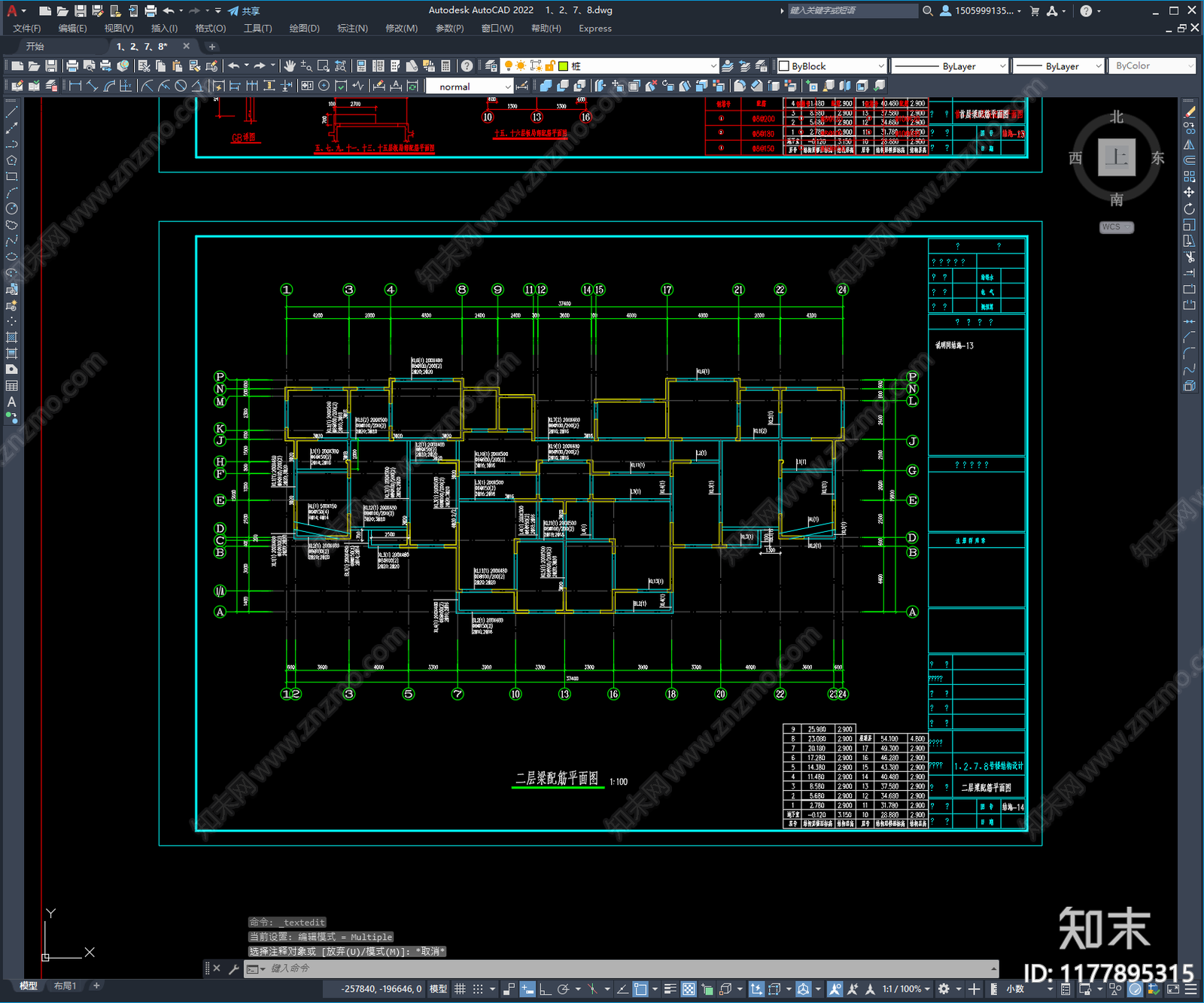Select the Circle tool in draw toolbar

[x=11, y=208]
